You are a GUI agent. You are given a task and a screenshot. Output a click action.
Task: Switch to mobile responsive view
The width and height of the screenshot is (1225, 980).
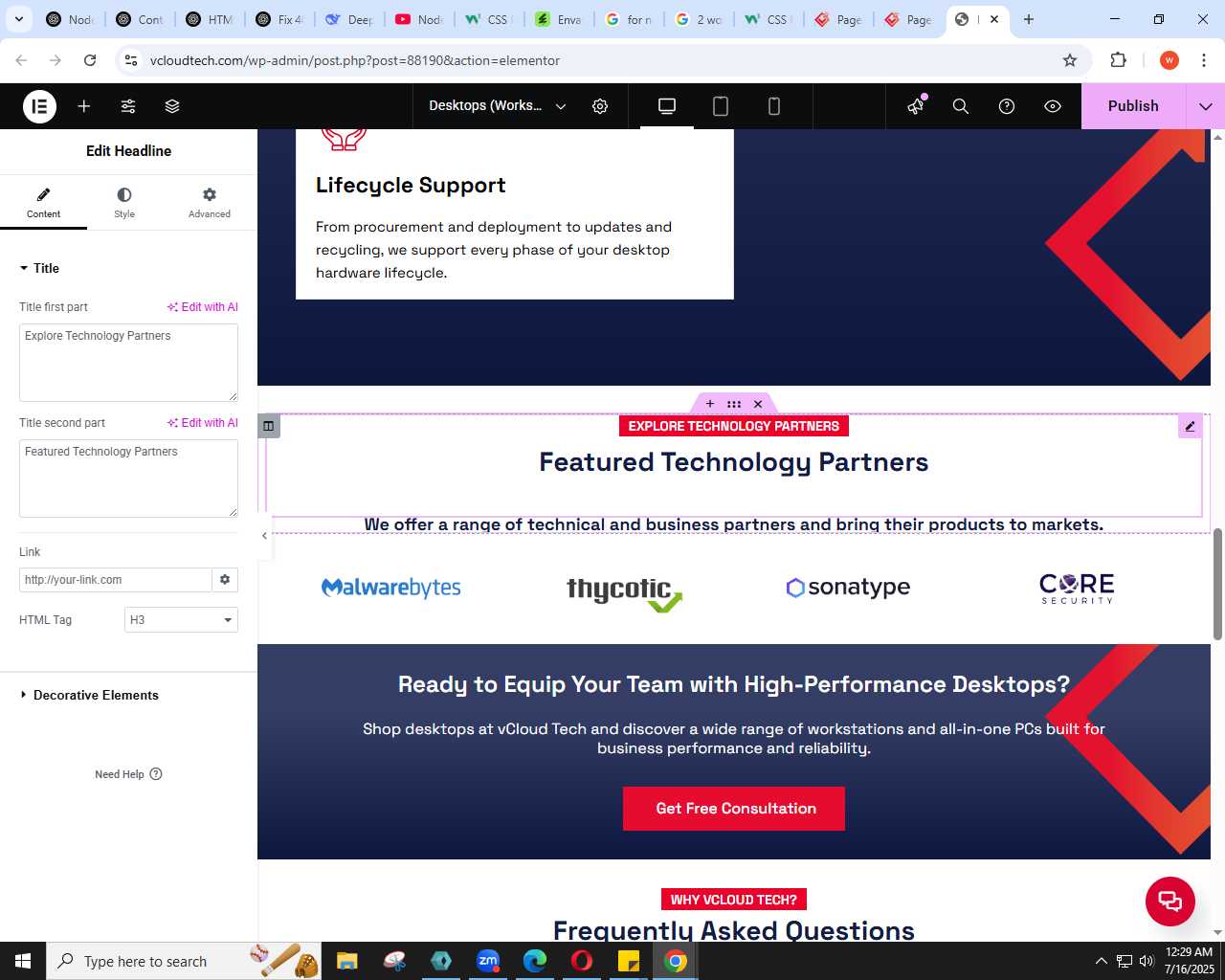(x=774, y=106)
